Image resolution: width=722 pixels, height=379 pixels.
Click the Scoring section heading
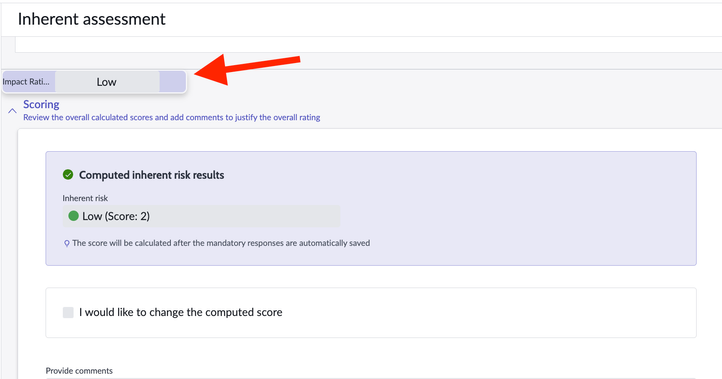pos(41,104)
